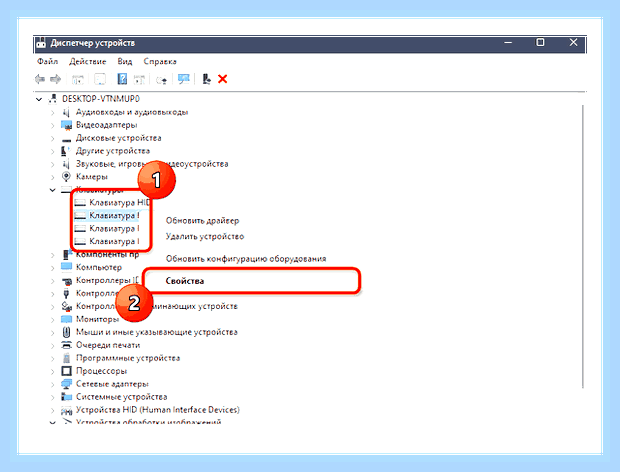Choose Обновить драйвер from context menu
Image resolution: width=620 pixels, height=472 pixels.
tap(202, 221)
